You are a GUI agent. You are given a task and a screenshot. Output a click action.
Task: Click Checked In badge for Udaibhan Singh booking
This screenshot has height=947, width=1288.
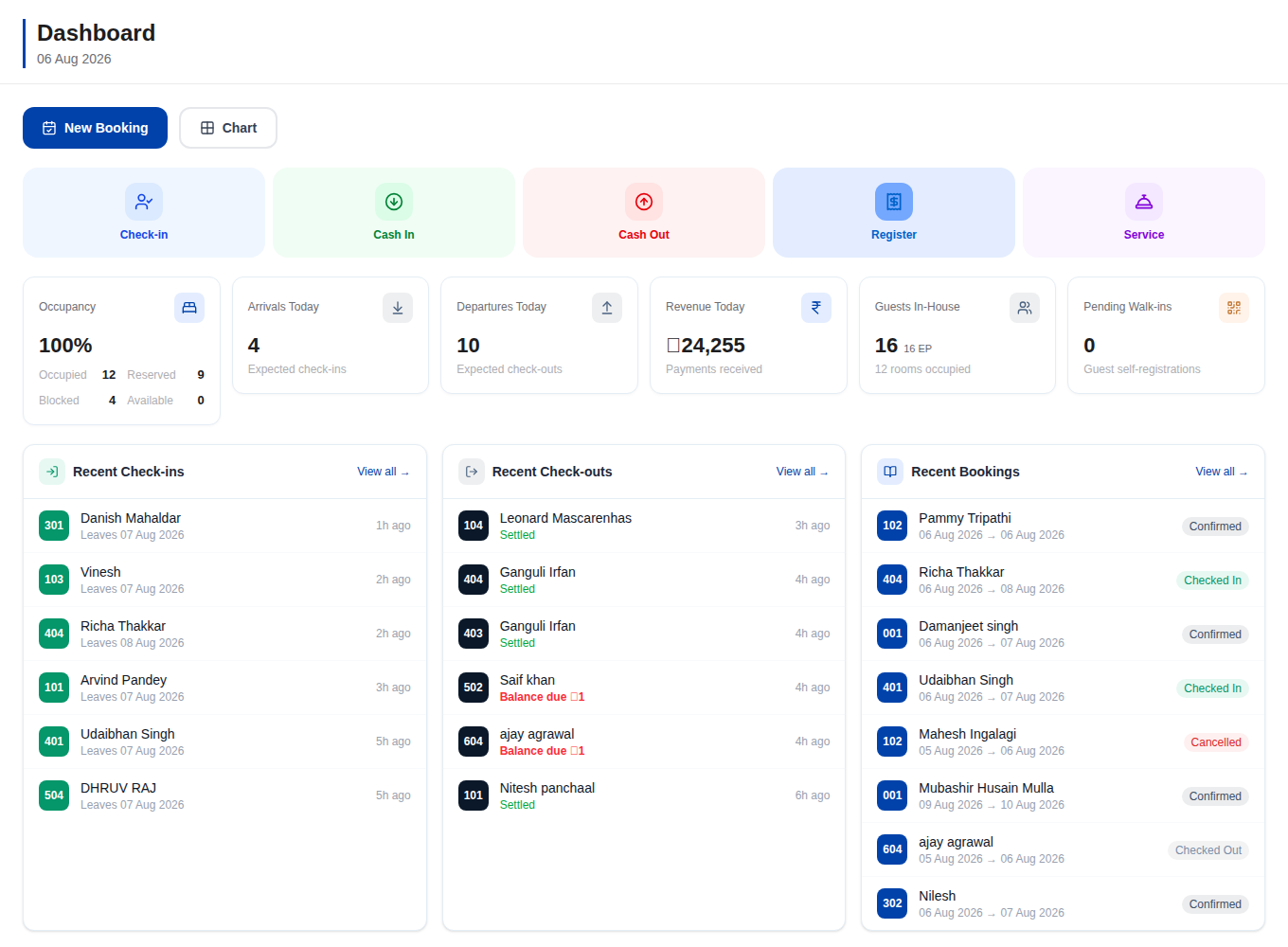pyautogui.click(x=1212, y=688)
